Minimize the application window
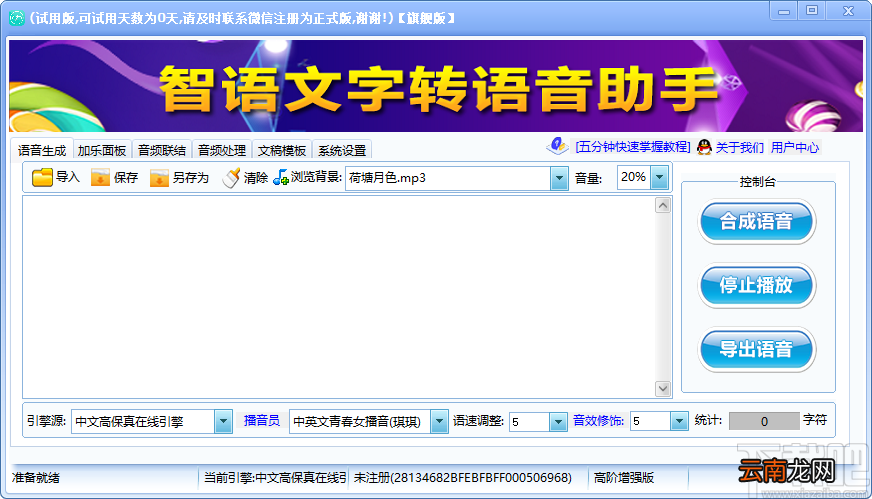This screenshot has width=872, height=499. (784, 11)
